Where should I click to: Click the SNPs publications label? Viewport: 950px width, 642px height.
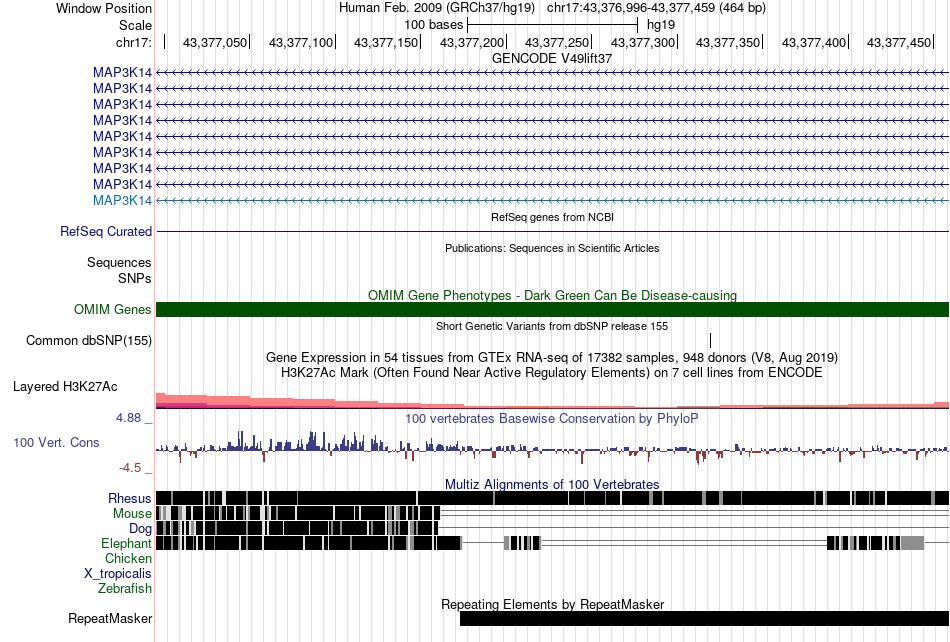click(135, 279)
